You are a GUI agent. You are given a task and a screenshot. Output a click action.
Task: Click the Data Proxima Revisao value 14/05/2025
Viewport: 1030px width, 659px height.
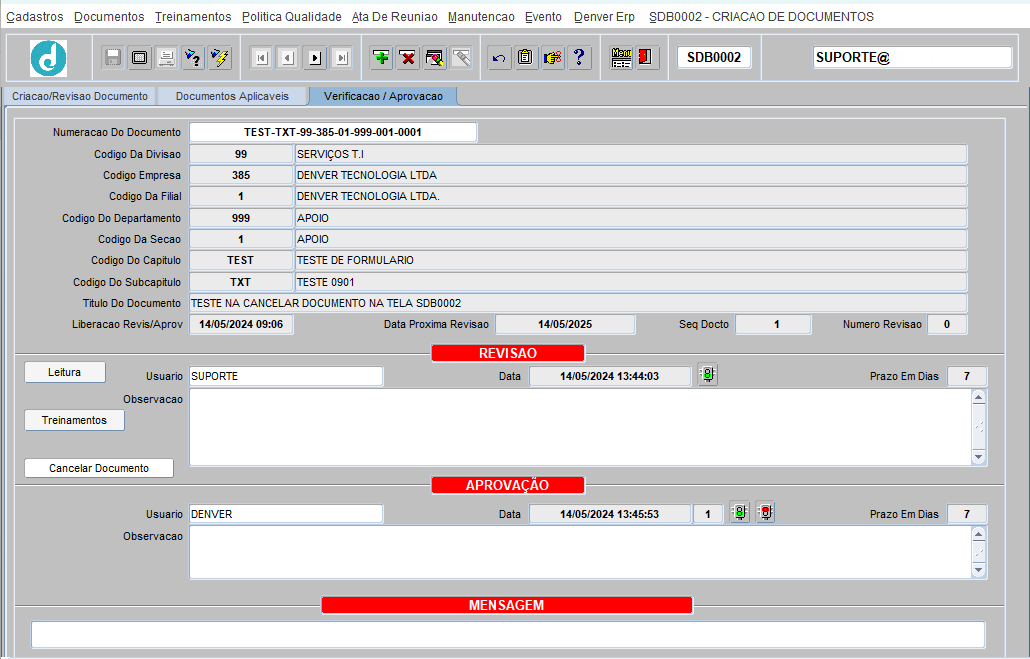(x=565, y=324)
